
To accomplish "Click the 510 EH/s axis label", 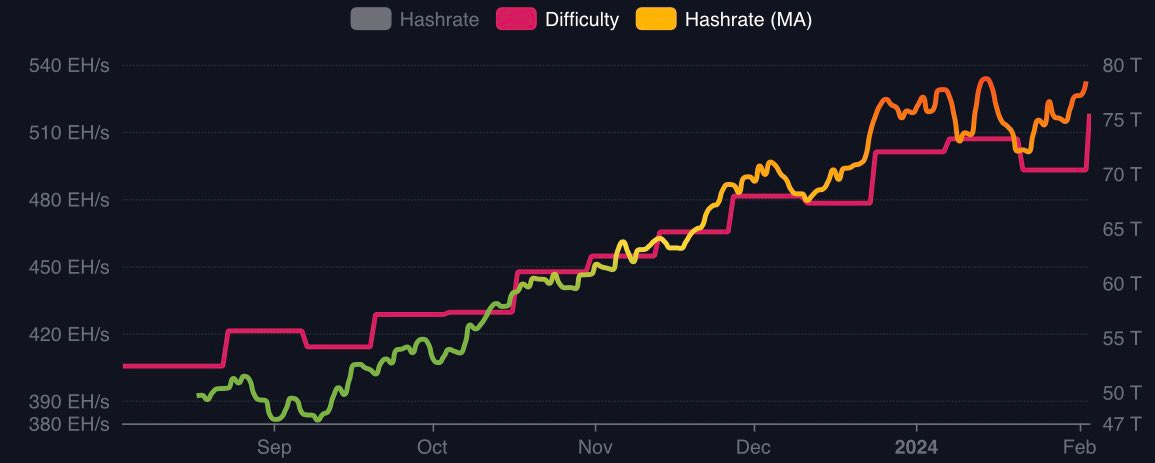I will point(69,133).
